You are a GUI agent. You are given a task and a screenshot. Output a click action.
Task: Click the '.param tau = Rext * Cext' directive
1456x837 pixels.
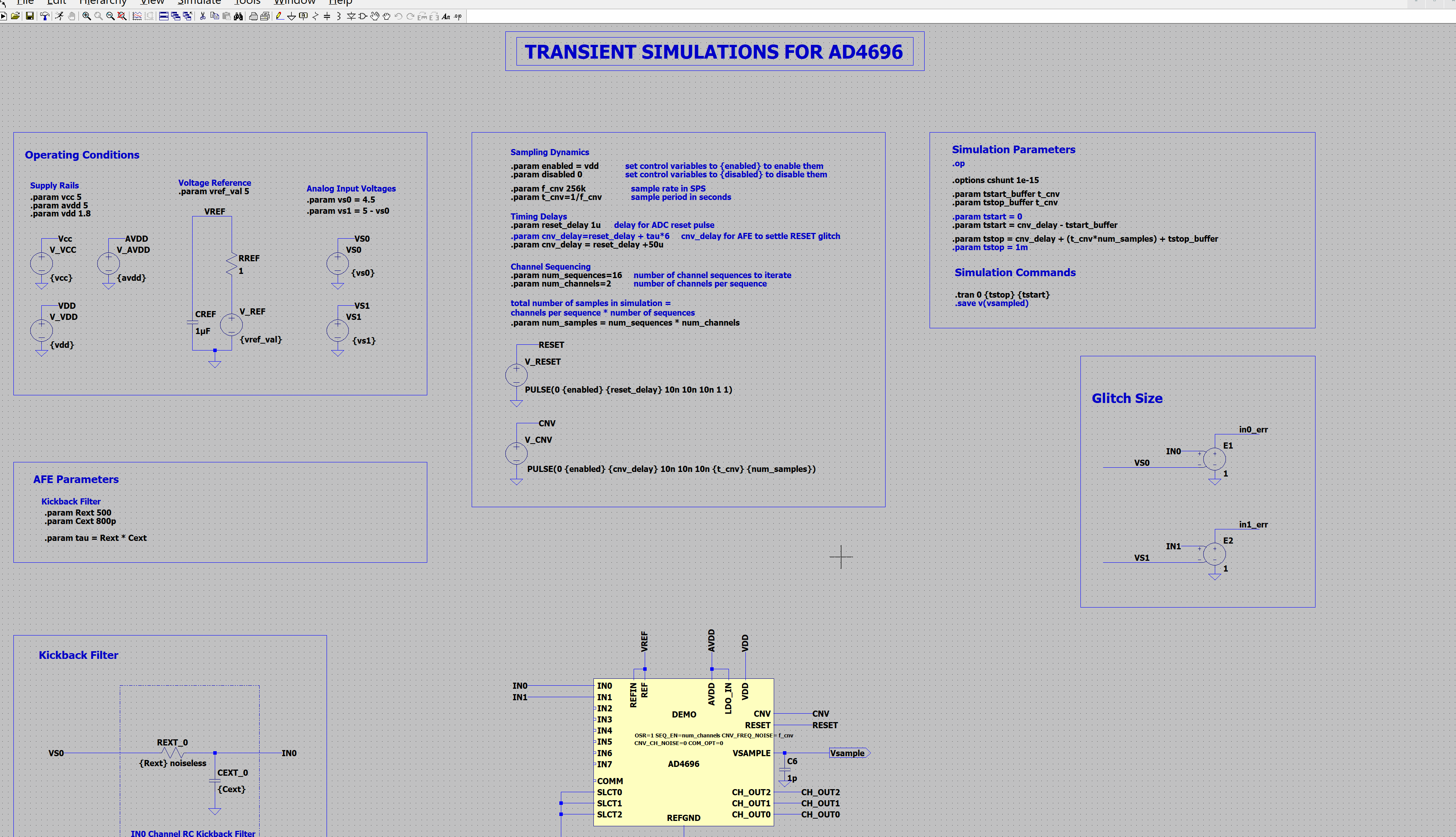pyautogui.click(x=96, y=538)
